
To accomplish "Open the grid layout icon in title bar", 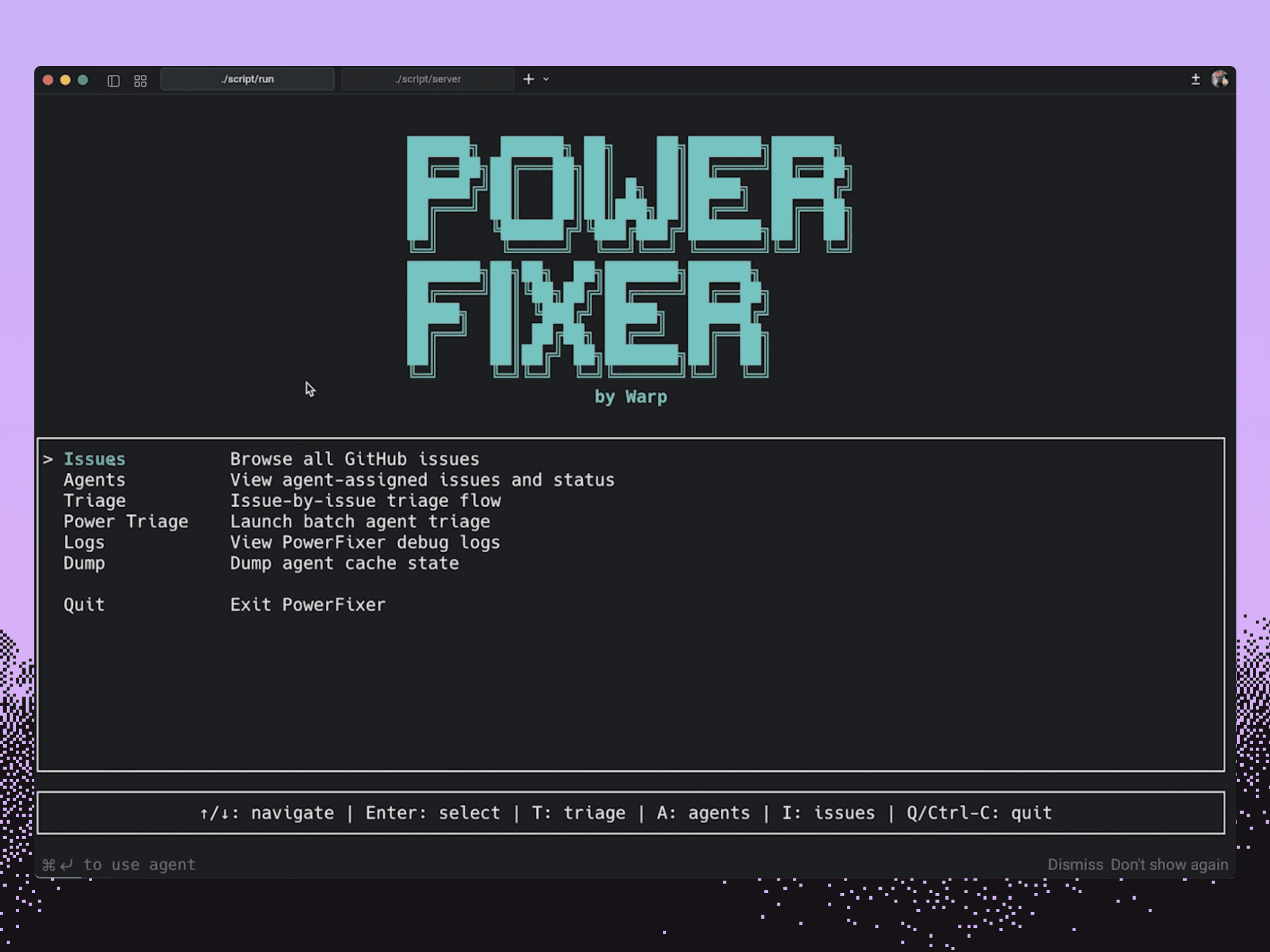I will pyautogui.click(x=140, y=81).
